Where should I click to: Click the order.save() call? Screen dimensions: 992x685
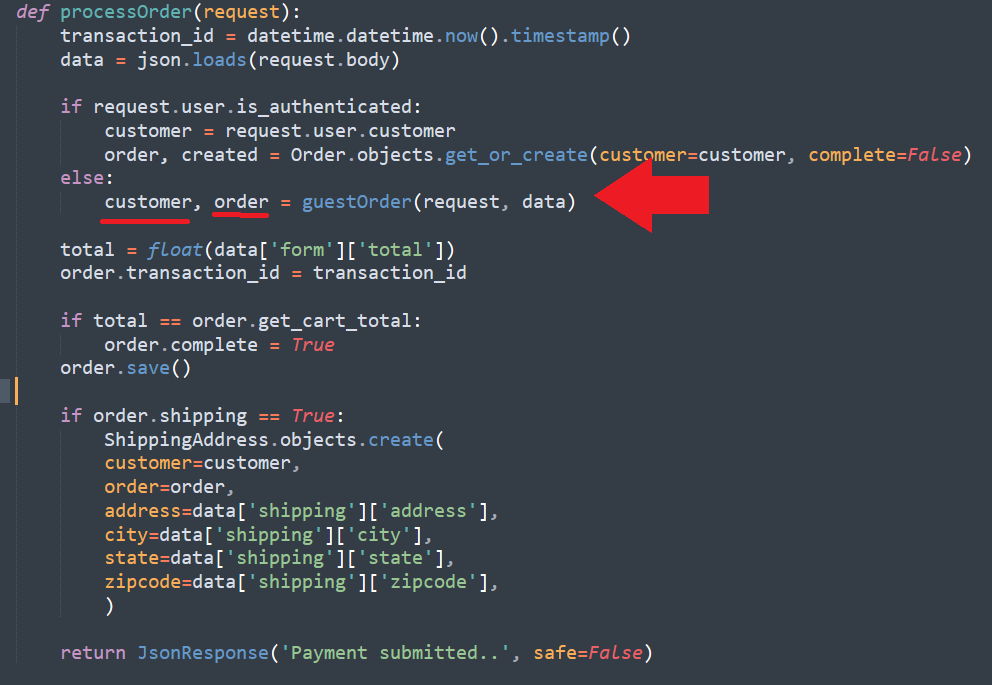[125, 368]
